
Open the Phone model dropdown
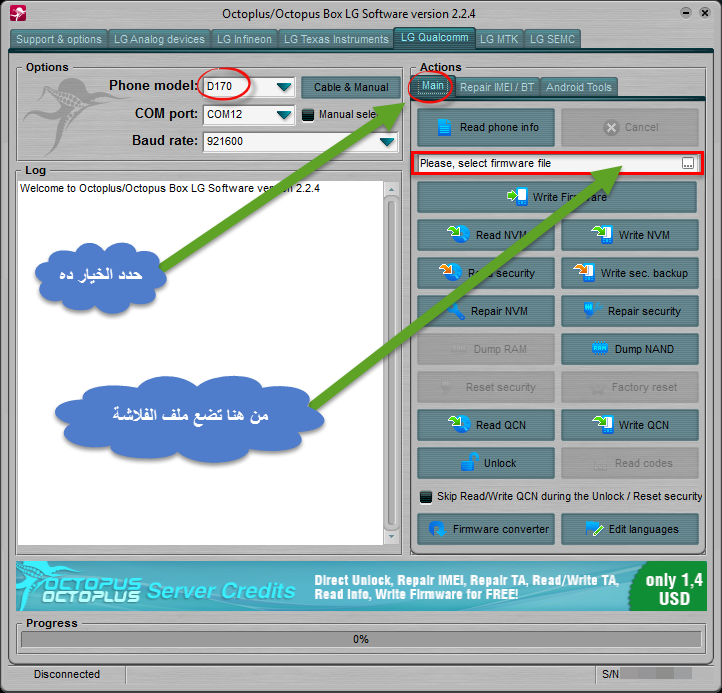(284, 87)
